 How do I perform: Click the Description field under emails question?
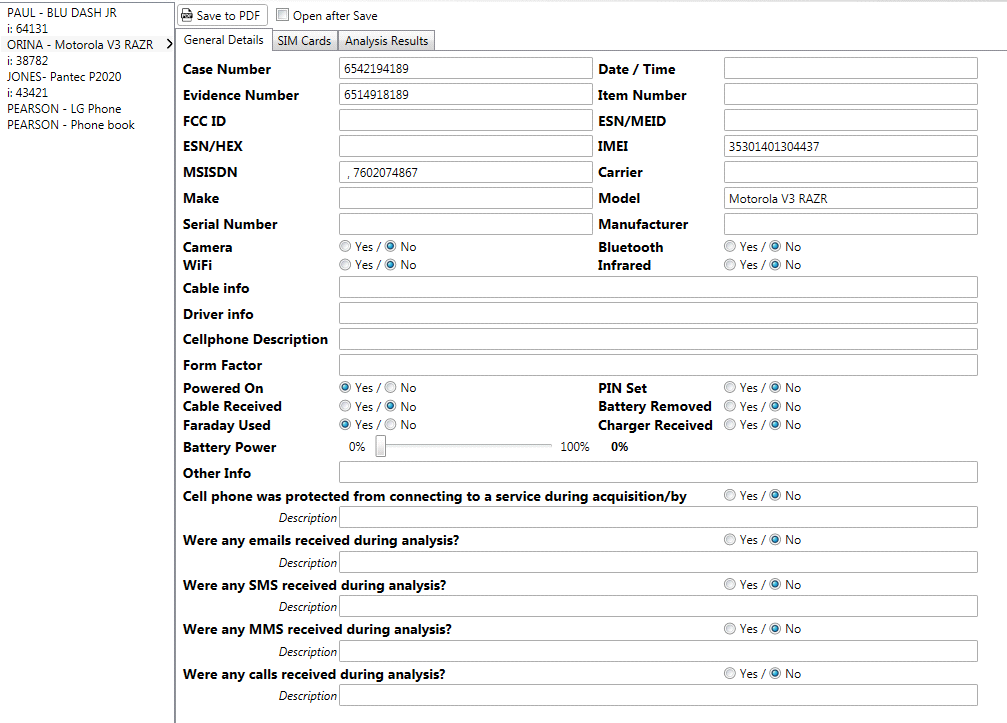[658, 562]
